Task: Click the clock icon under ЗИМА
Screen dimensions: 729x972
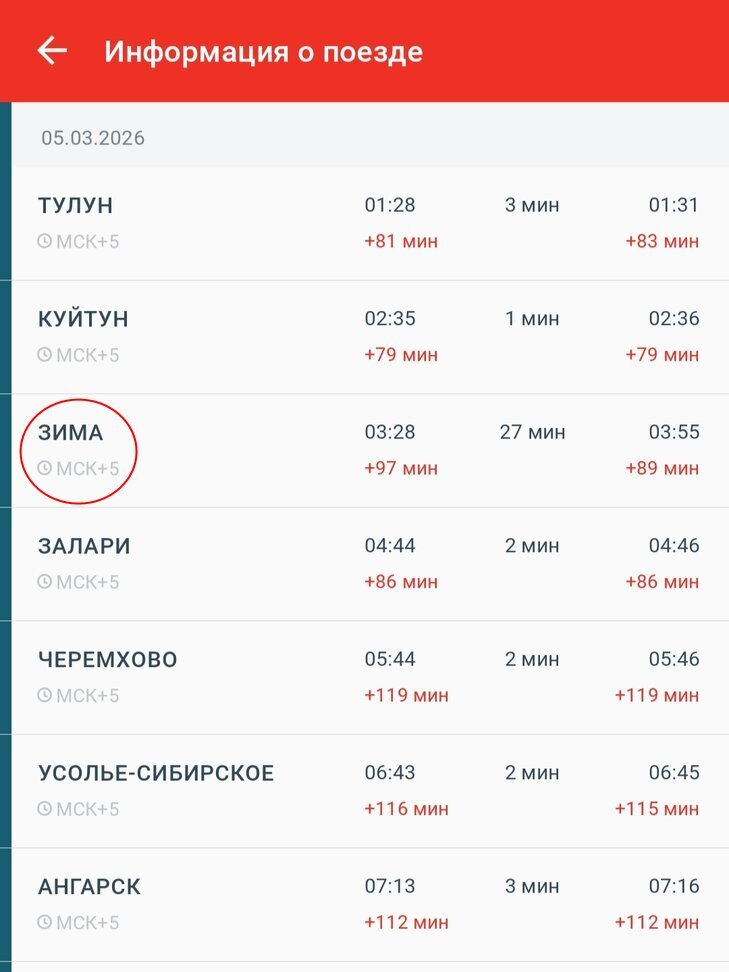Action: click(44, 468)
